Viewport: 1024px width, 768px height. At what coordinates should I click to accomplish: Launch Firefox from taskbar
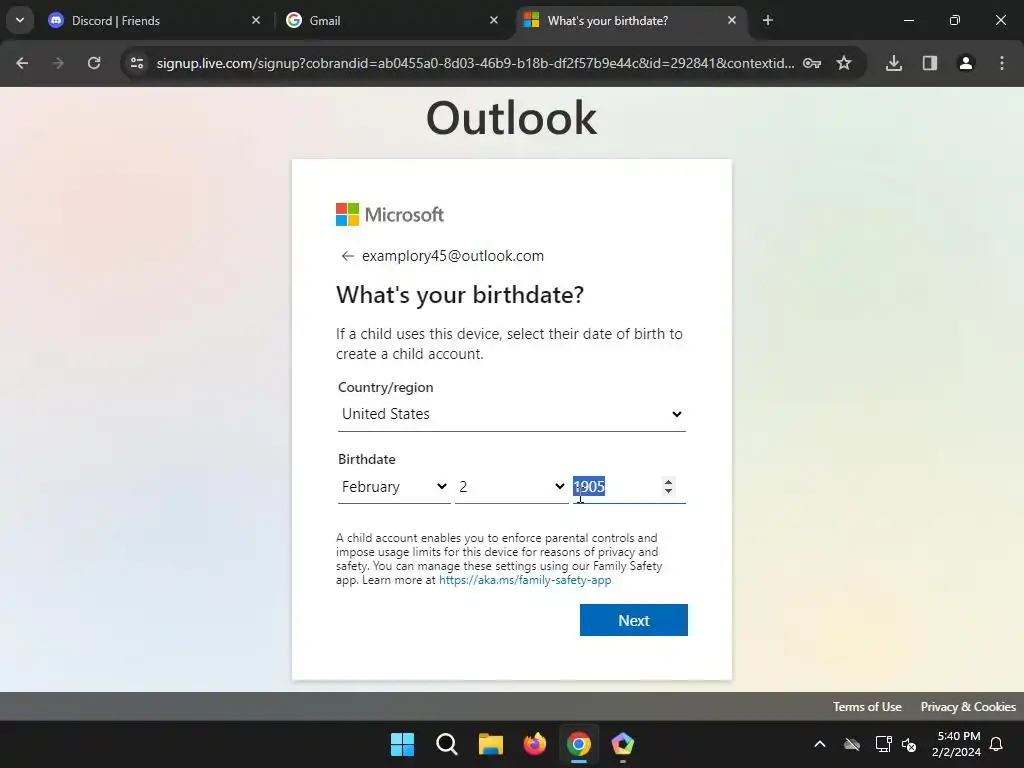click(535, 744)
